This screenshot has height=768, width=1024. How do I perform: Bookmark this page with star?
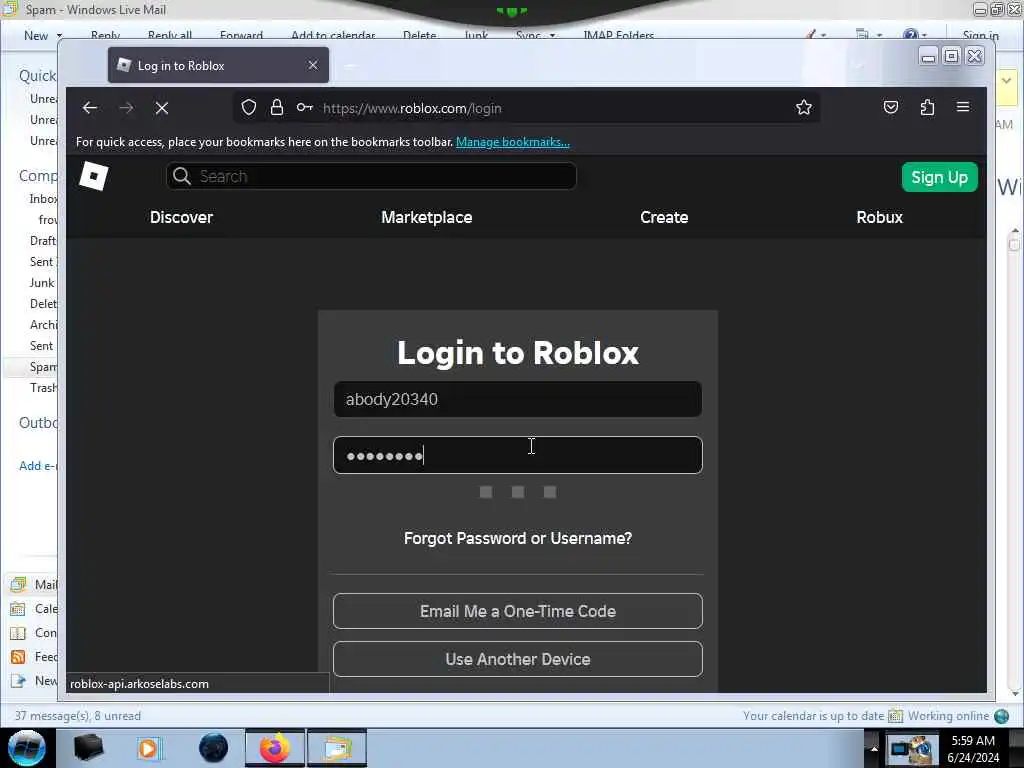[x=804, y=108]
